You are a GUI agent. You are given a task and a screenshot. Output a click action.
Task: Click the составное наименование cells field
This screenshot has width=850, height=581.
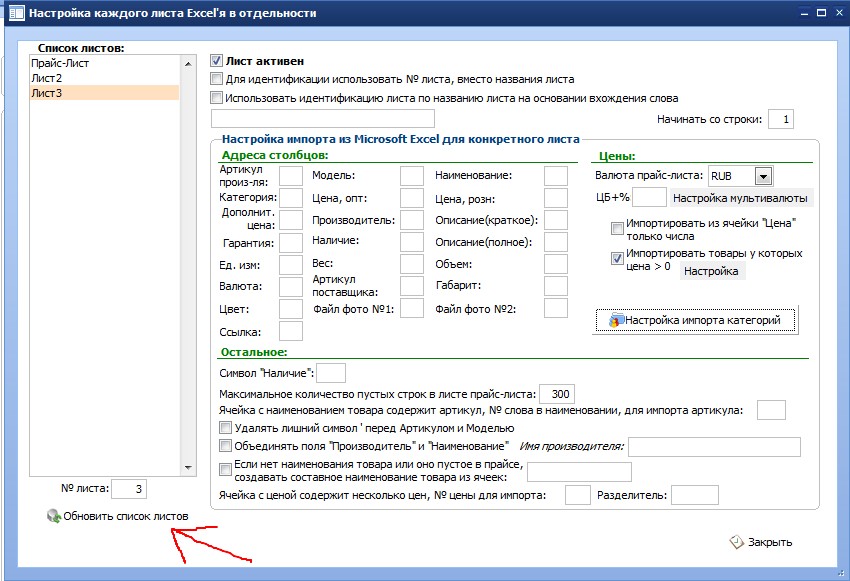point(579,472)
